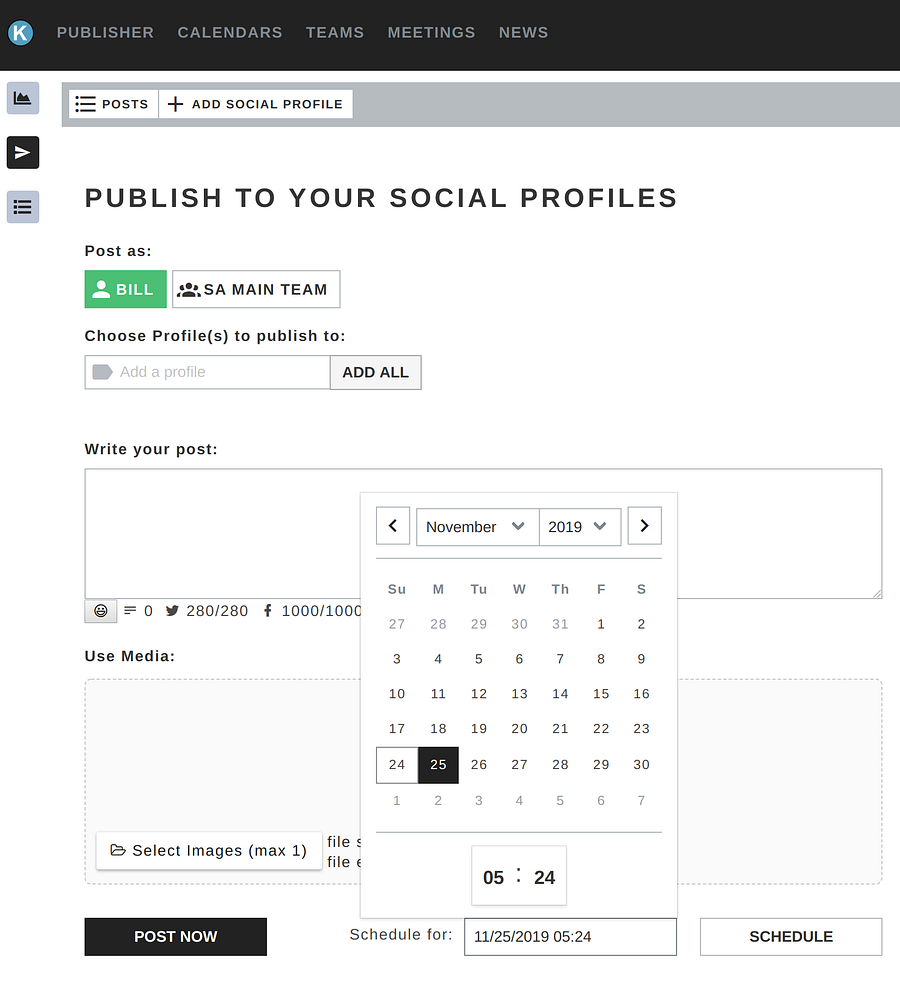Click the K logo icon
The height and width of the screenshot is (1000, 900).
(20, 33)
